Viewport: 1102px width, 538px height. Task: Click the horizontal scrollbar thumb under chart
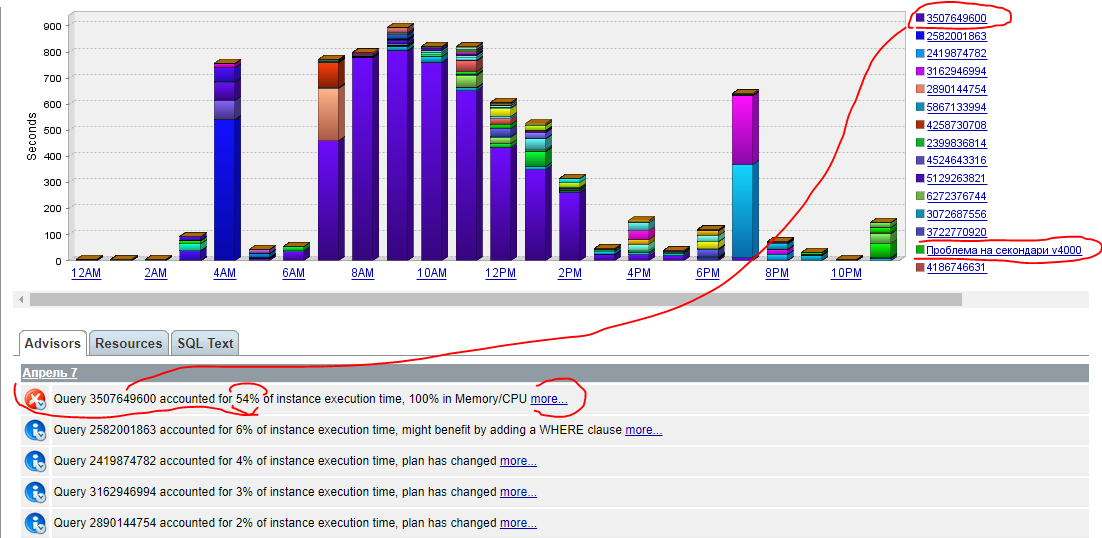pyautogui.click(x=495, y=300)
